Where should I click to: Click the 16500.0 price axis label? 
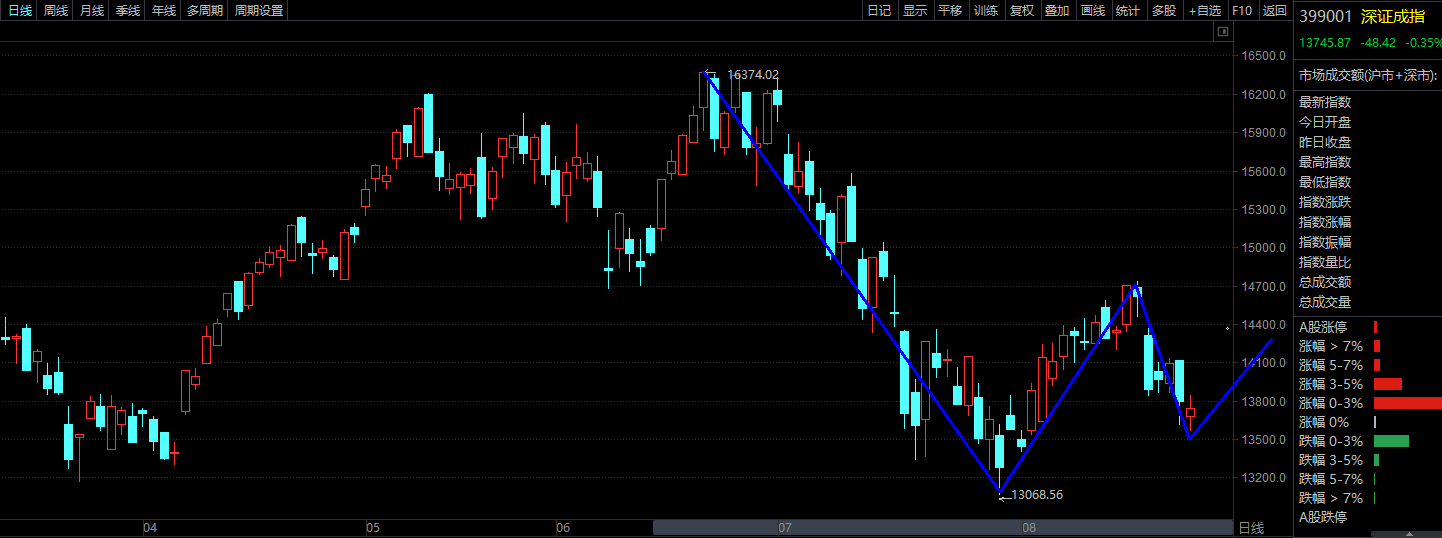[x=1264, y=56]
